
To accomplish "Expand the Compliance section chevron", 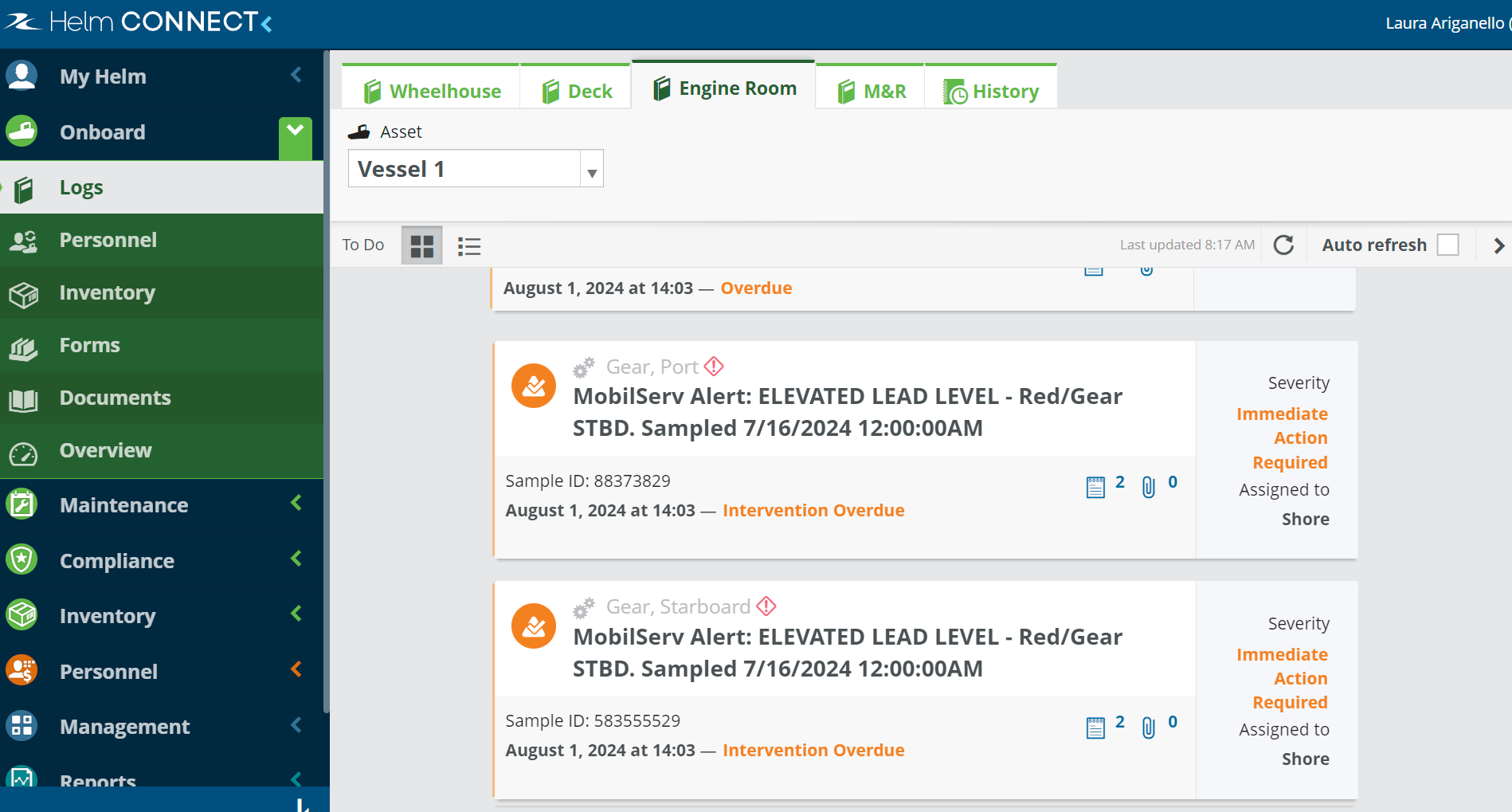I will coord(296,559).
